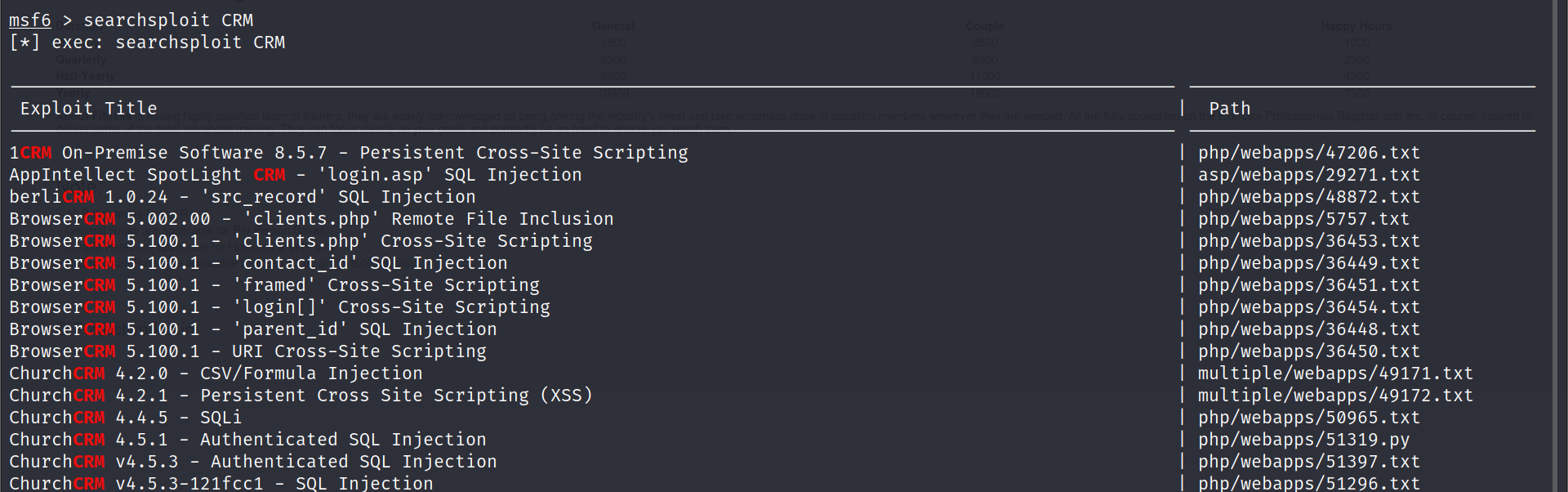
Task: Select ChurchCRM 4.2.1 Persistent Cross Site Scripting
Action: 301,396
